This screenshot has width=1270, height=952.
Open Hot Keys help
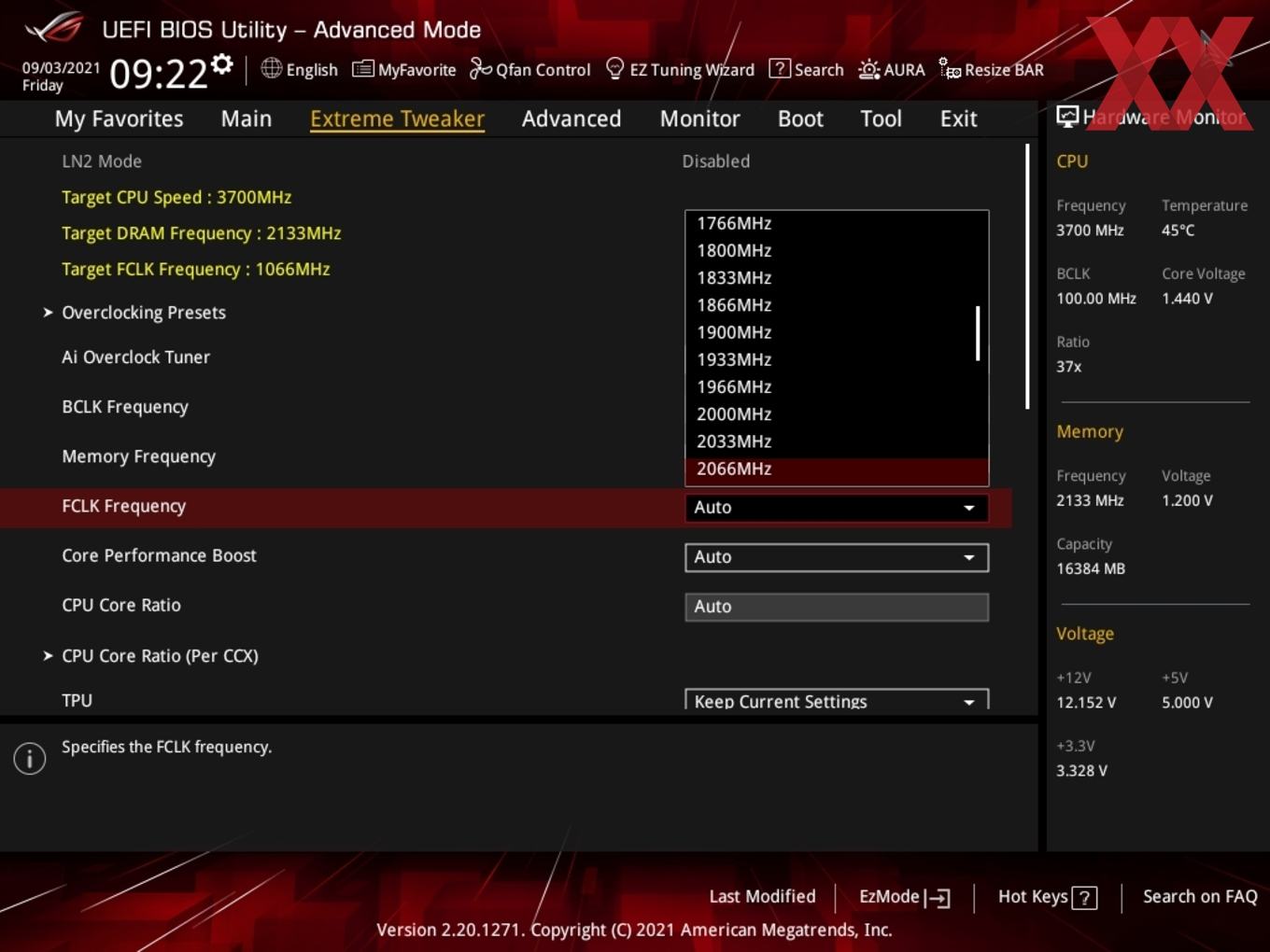pyautogui.click(x=1047, y=897)
